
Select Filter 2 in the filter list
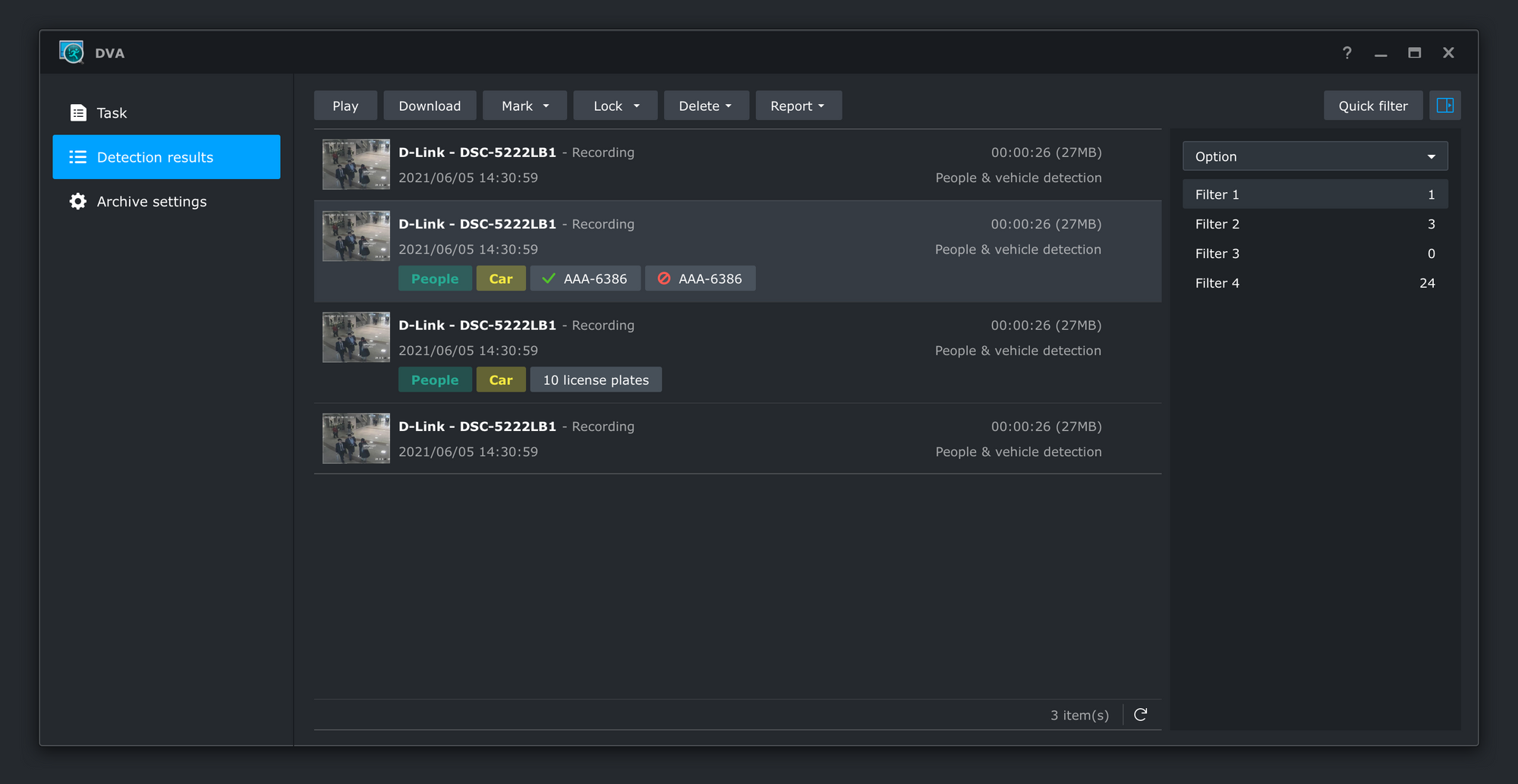1315,224
